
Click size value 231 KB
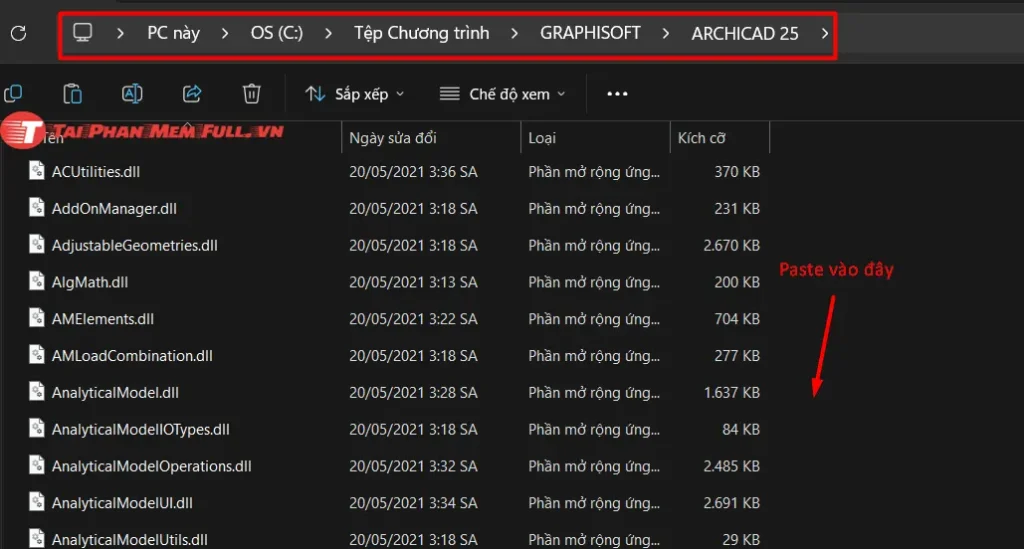point(737,208)
